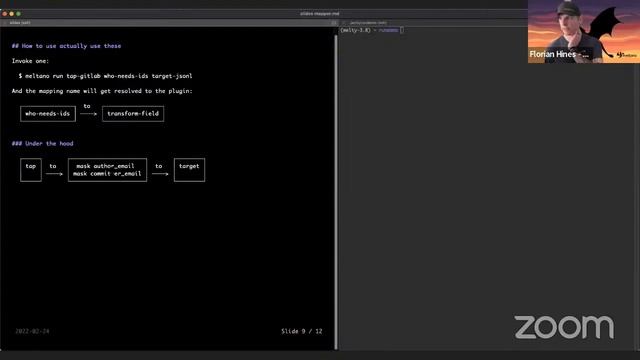The image size is (640, 360).
Task: Click the green maximize window button
Action: [x=18, y=14]
